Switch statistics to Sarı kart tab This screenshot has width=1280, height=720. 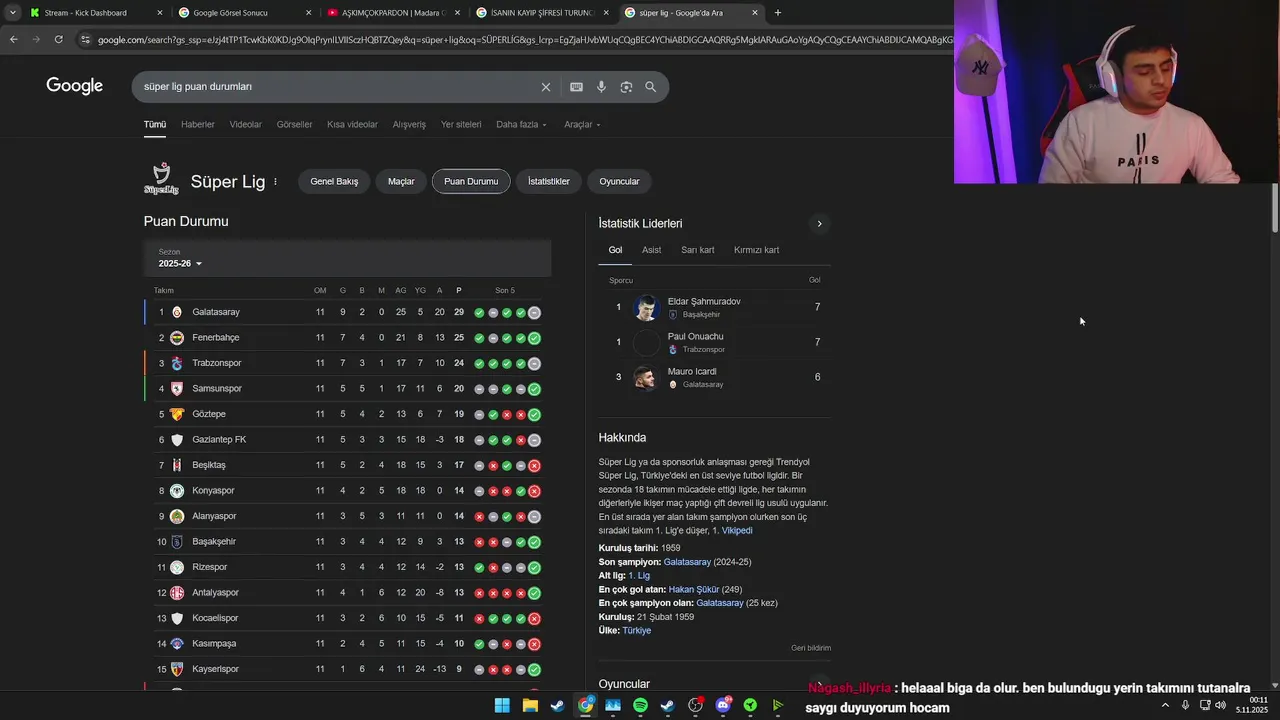pyautogui.click(x=698, y=250)
